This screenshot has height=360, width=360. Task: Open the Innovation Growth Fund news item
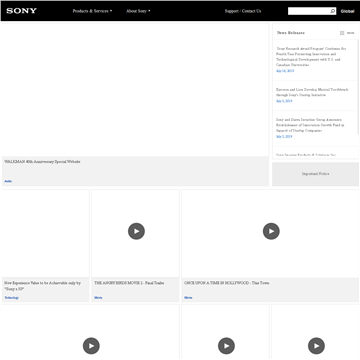(310, 125)
